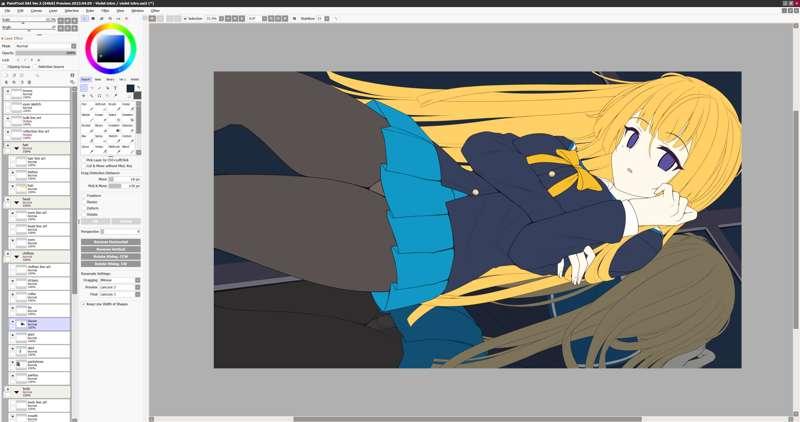This screenshot has width=800, height=422.
Task: Swap foreground and background colors arrow
Action: [138, 87]
